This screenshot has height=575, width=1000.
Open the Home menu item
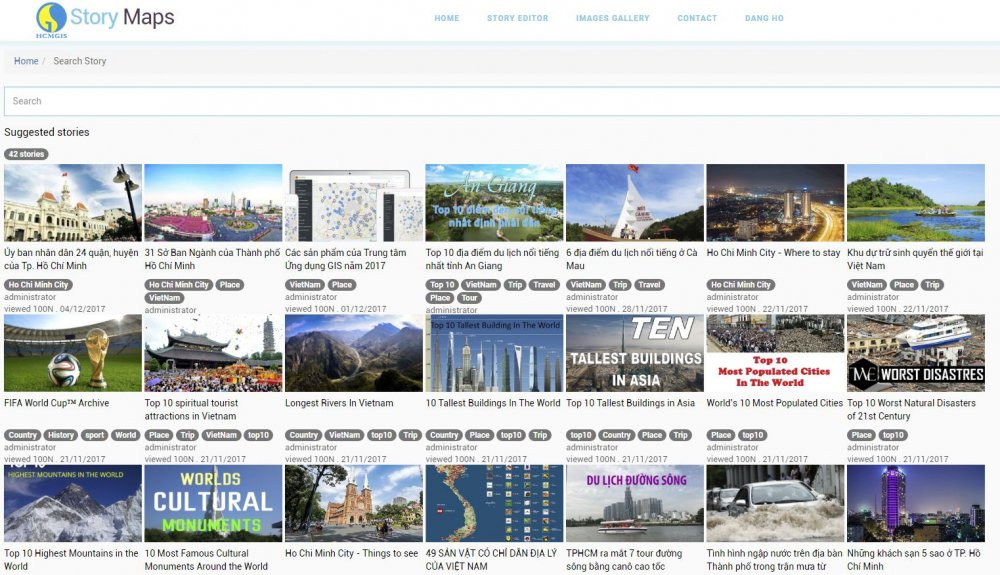pyautogui.click(x=447, y=18)
